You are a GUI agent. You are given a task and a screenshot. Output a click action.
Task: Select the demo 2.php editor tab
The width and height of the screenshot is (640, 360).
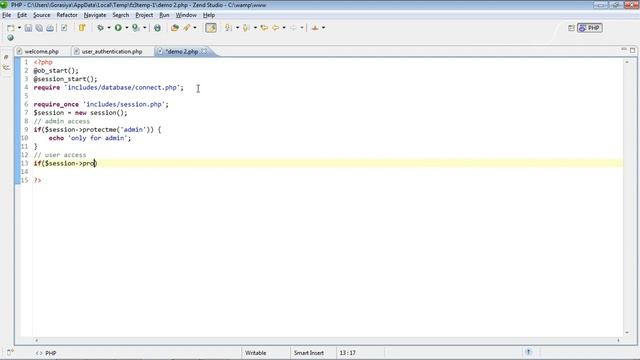coord(182,51)
